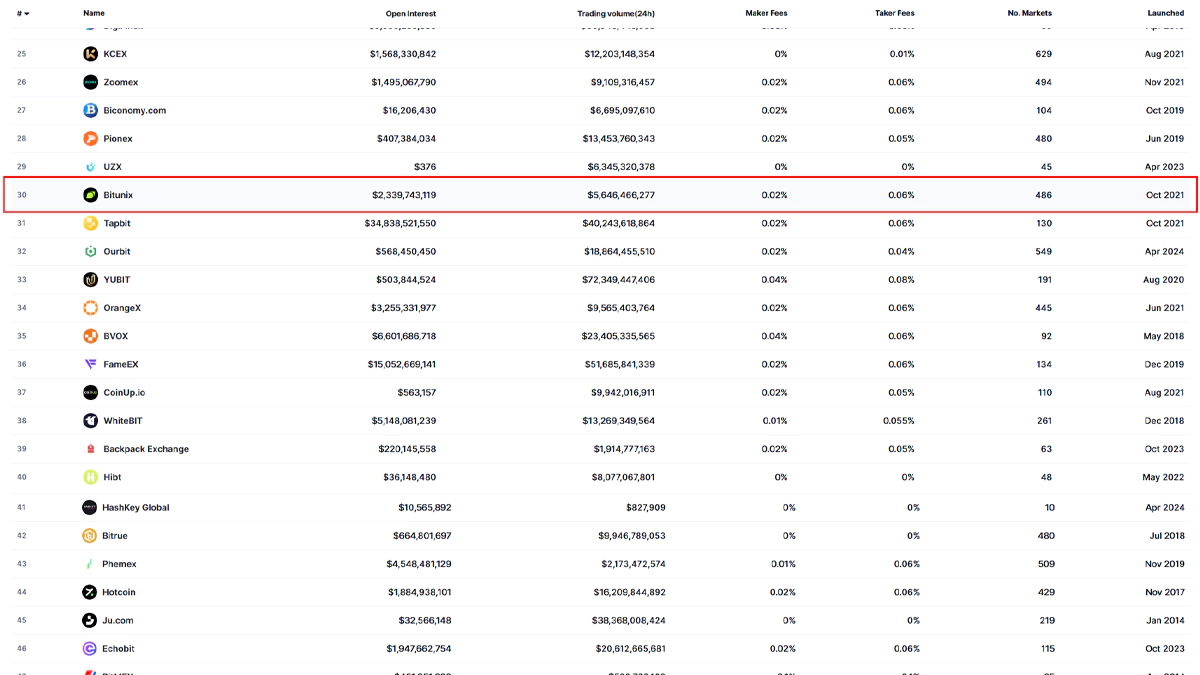
Task: Sort by No. Markets column header
Action: [1029, 13]
